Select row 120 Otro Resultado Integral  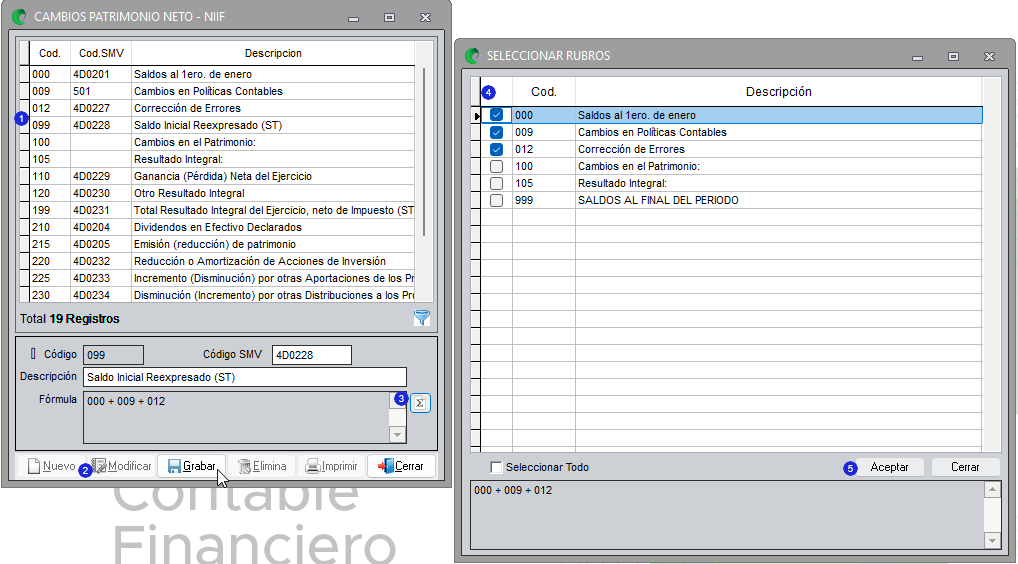222,193
